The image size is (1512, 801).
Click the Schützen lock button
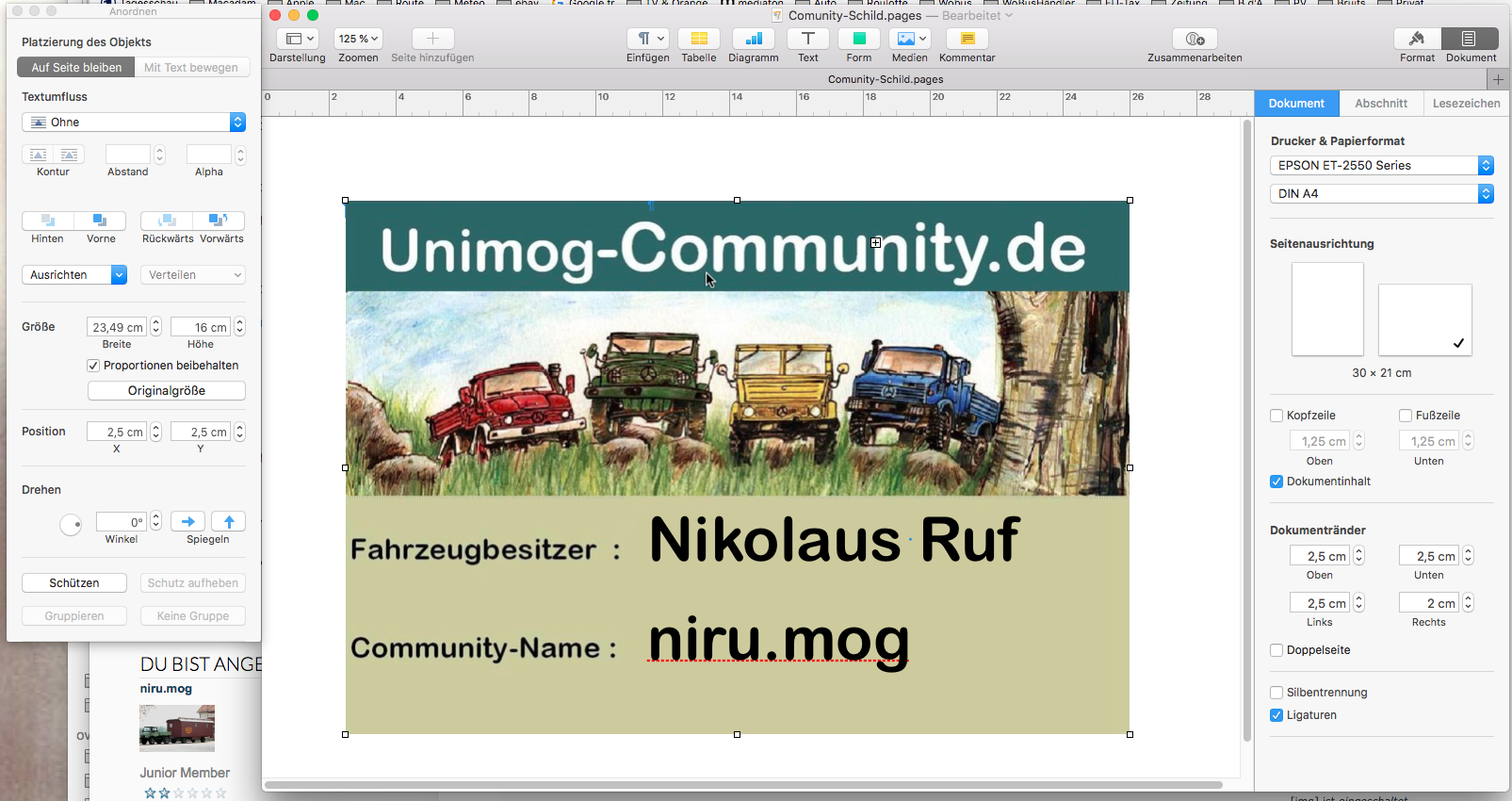(74, 583)
